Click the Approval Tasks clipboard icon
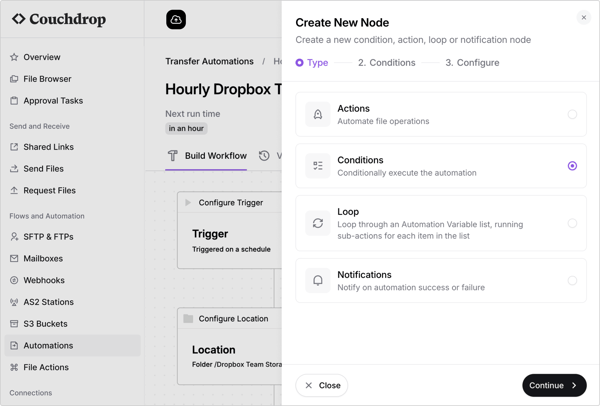The image size is (600, 406). pos(14,101)
